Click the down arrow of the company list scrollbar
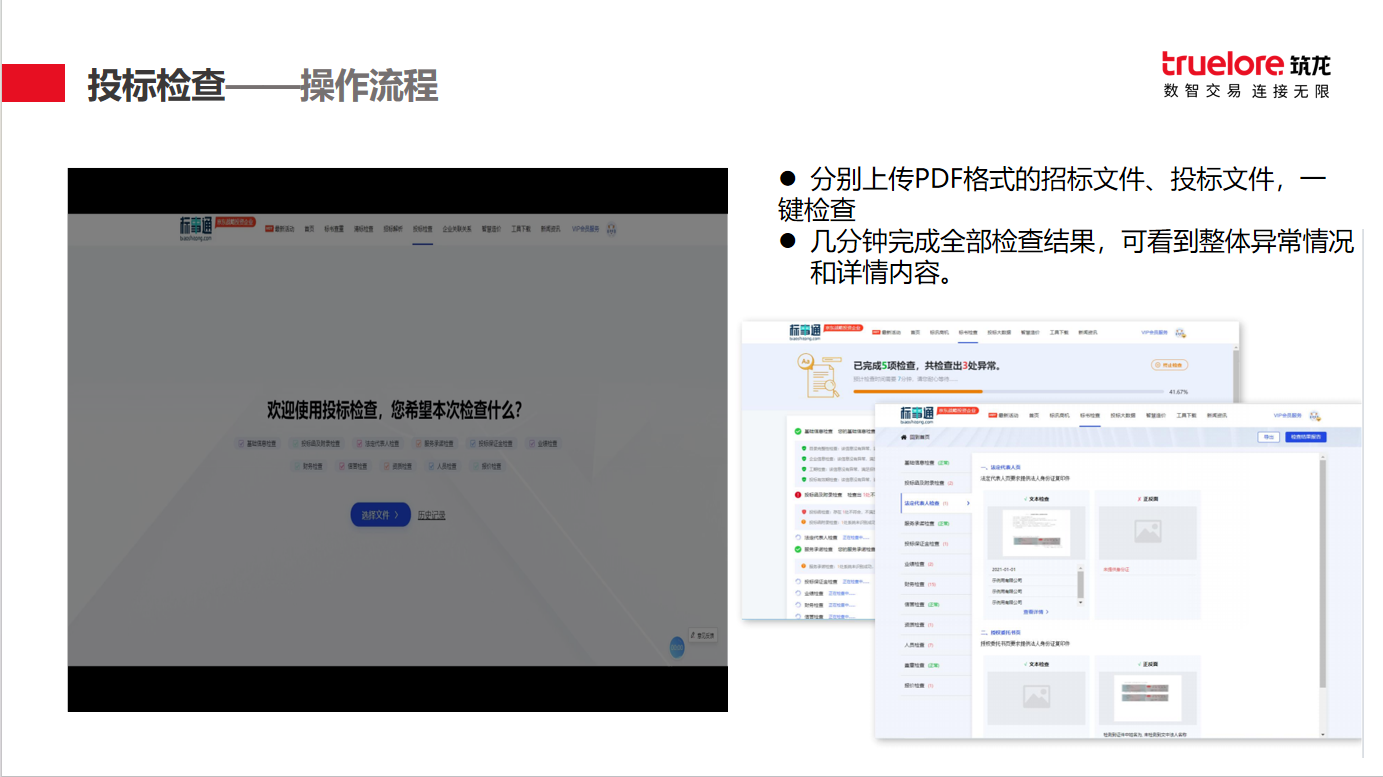Viewport: 1383px width, 777px height. pyautogui.click(x=1080, y=603)
